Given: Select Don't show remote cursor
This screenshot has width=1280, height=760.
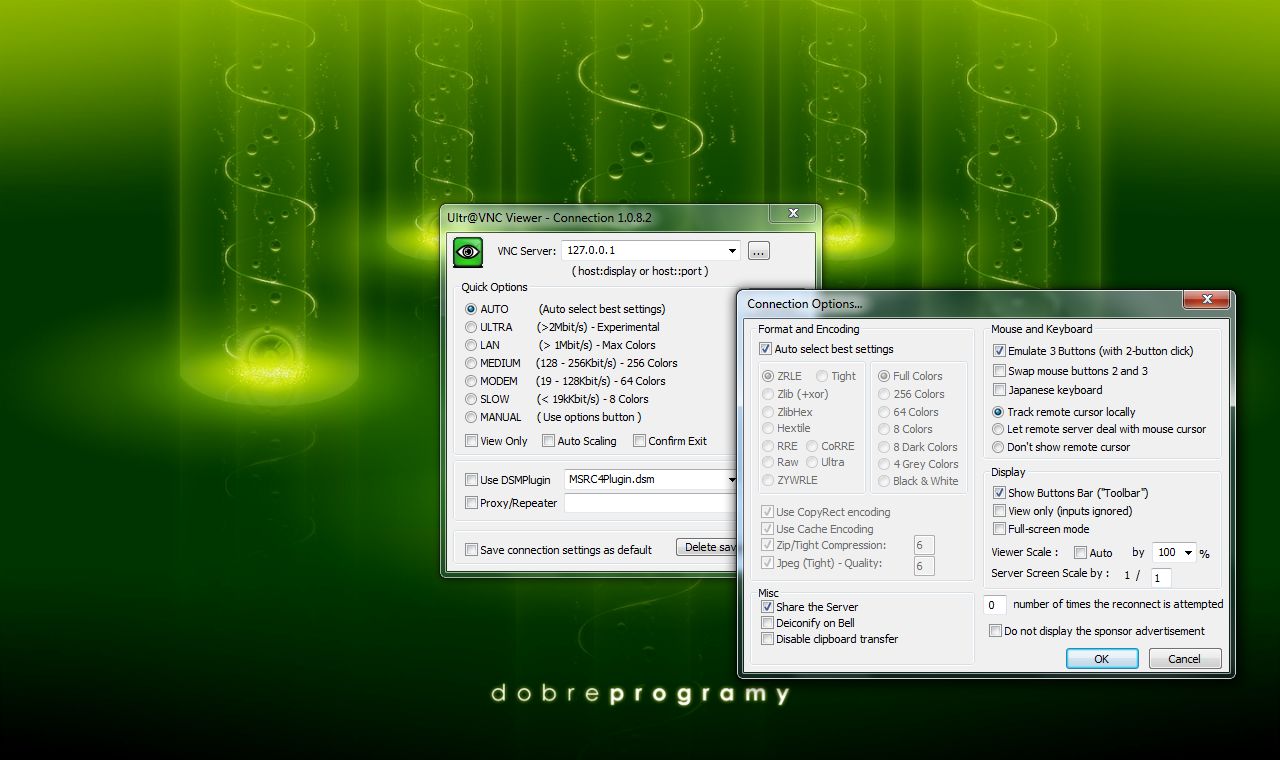Looking at the screenshot, I should point(998,447).
